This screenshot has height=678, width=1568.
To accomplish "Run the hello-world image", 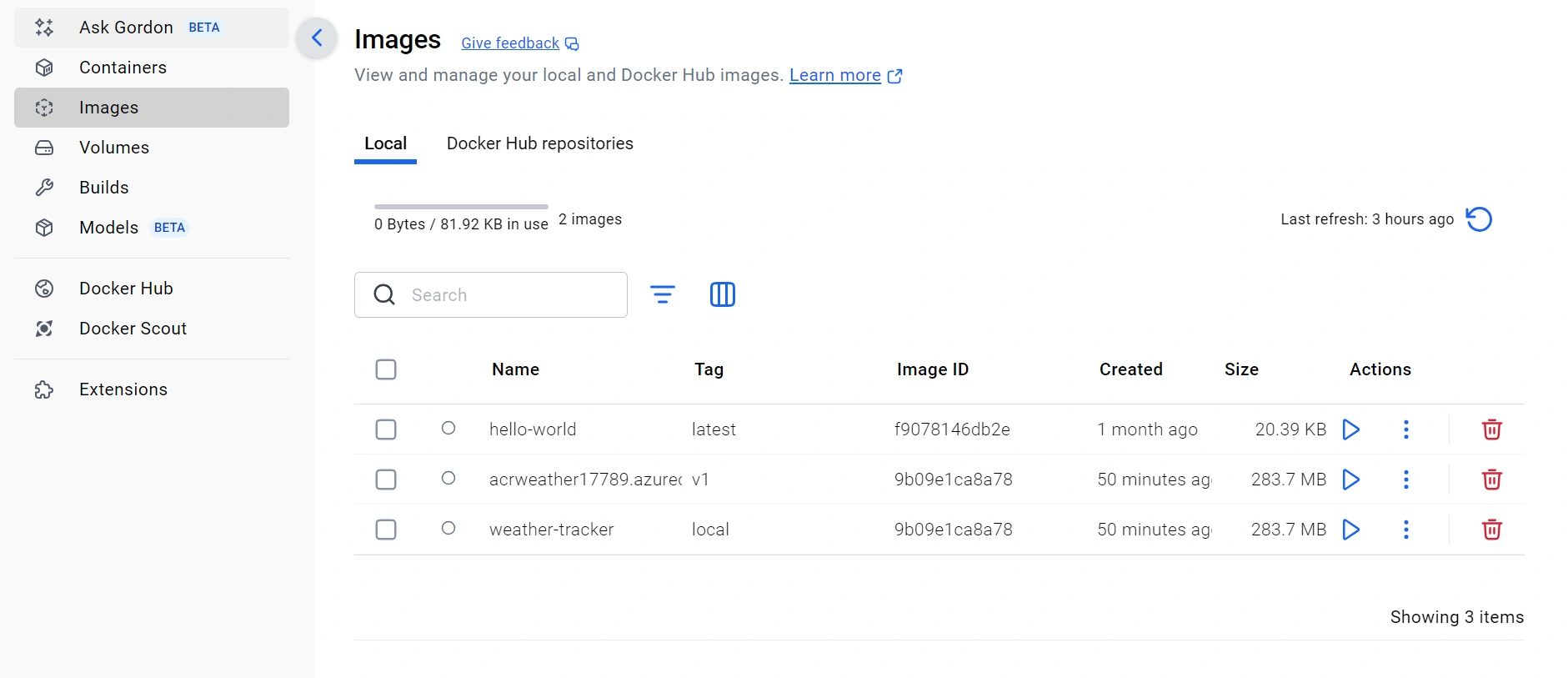I will pos(1351,429).
